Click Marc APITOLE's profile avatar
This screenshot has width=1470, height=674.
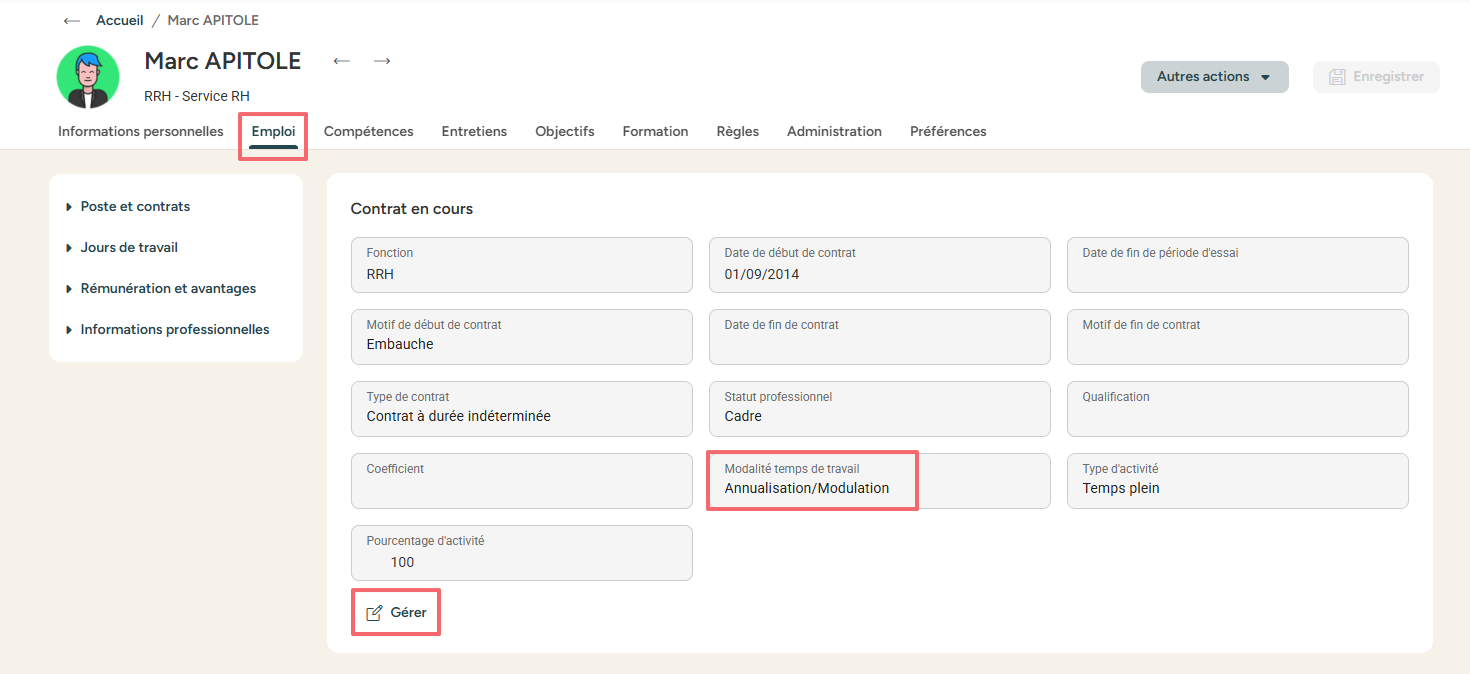coord(88,77)
